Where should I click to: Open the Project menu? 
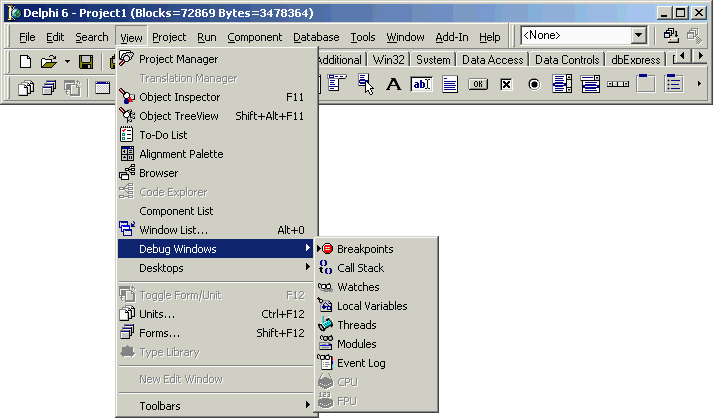[169, 37]
